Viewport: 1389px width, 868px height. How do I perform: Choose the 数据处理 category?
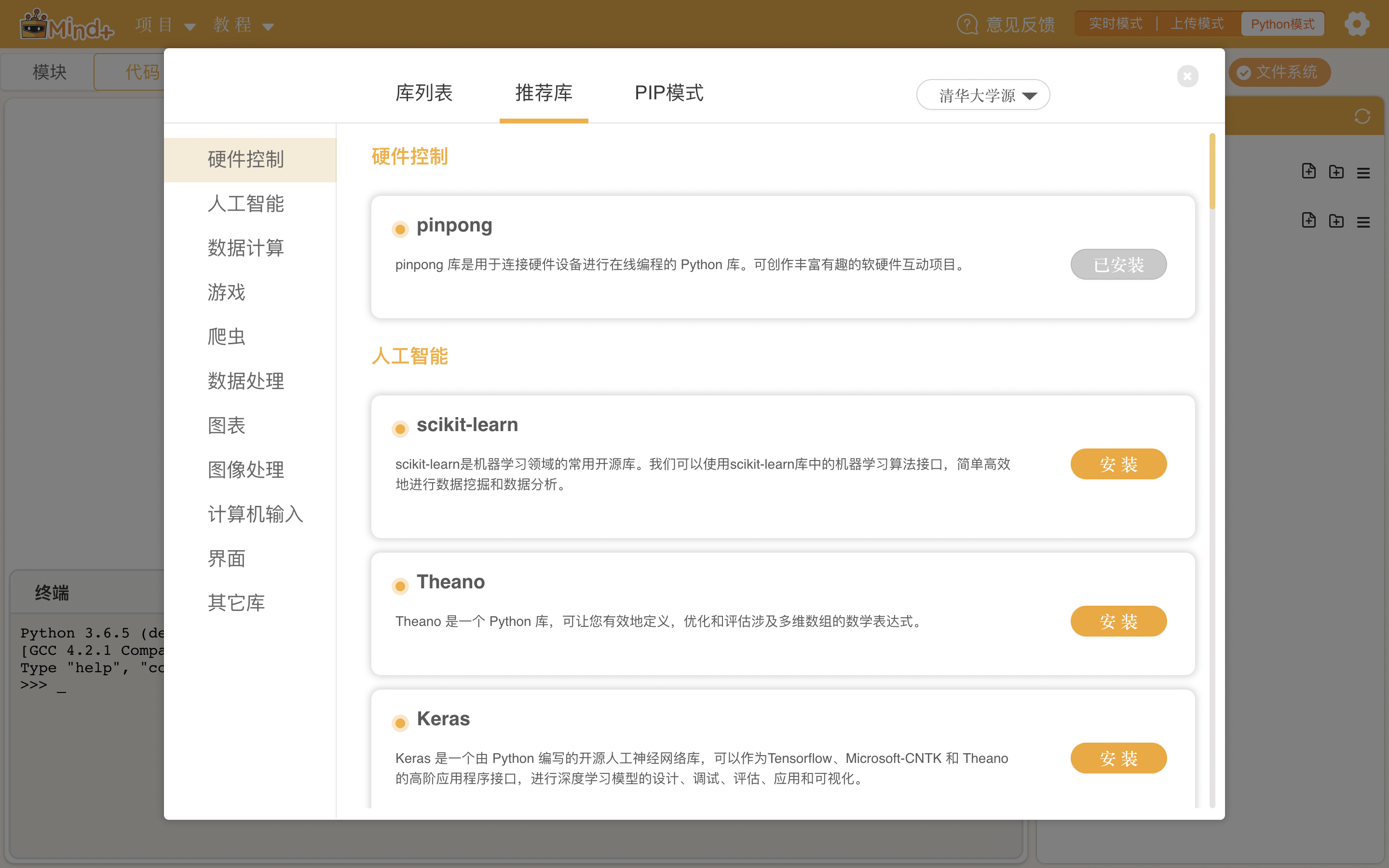(x=250, y=381)
